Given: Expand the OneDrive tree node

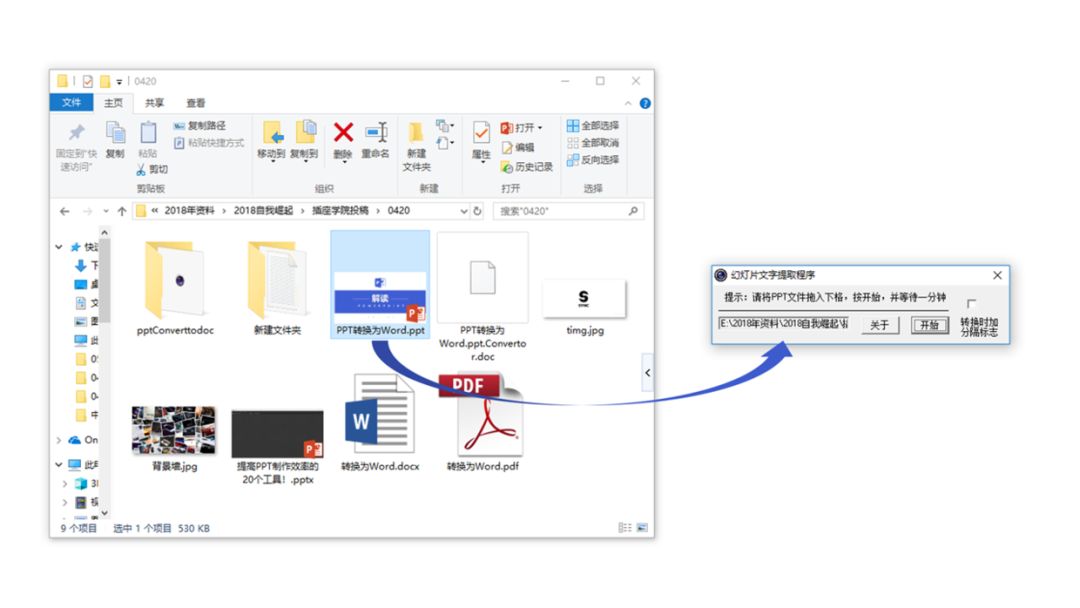Looking at the screenshot, I should pos(59,439).
